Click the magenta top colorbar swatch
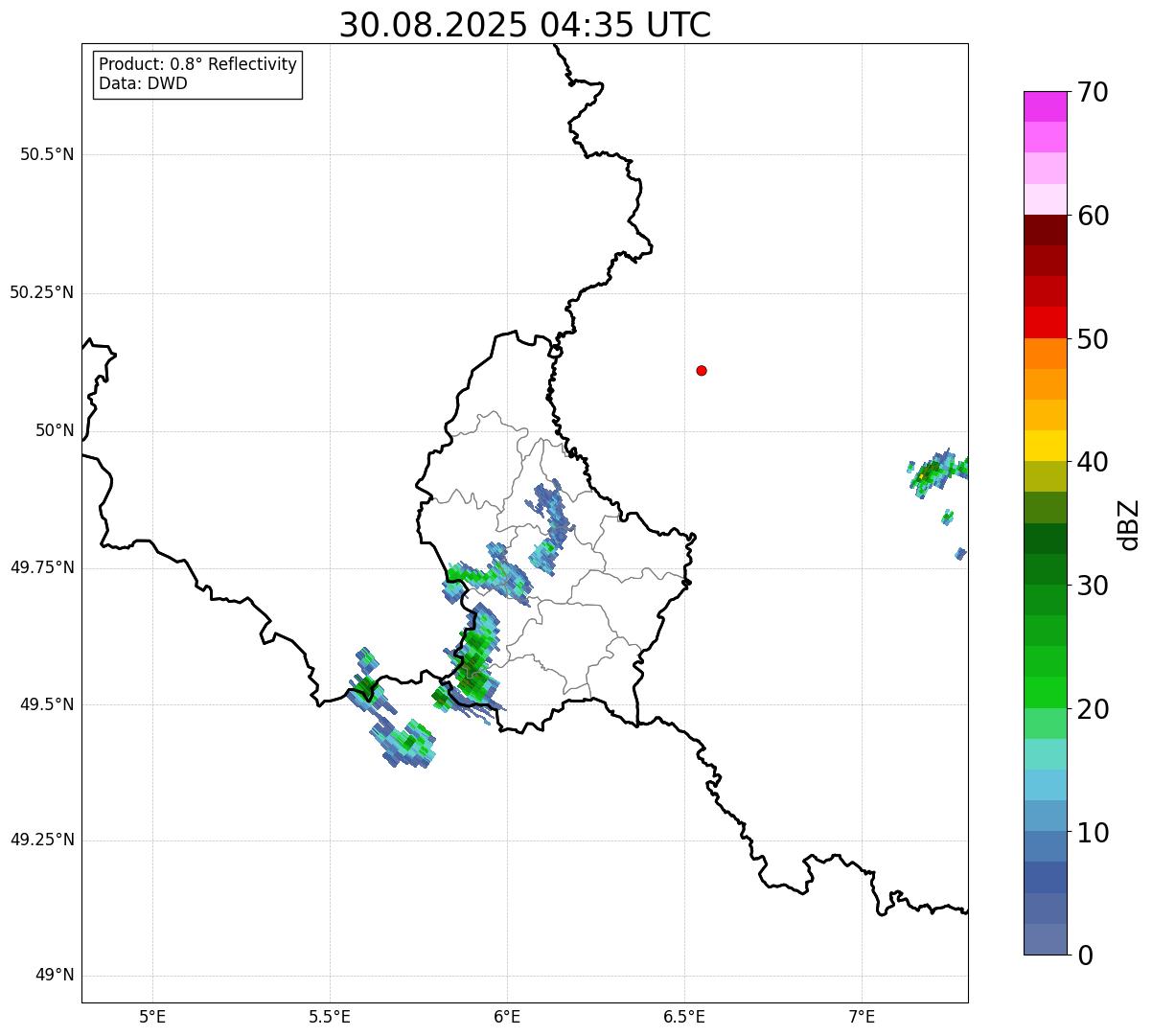The image size is (1152, 1036). coord(1046,106)
